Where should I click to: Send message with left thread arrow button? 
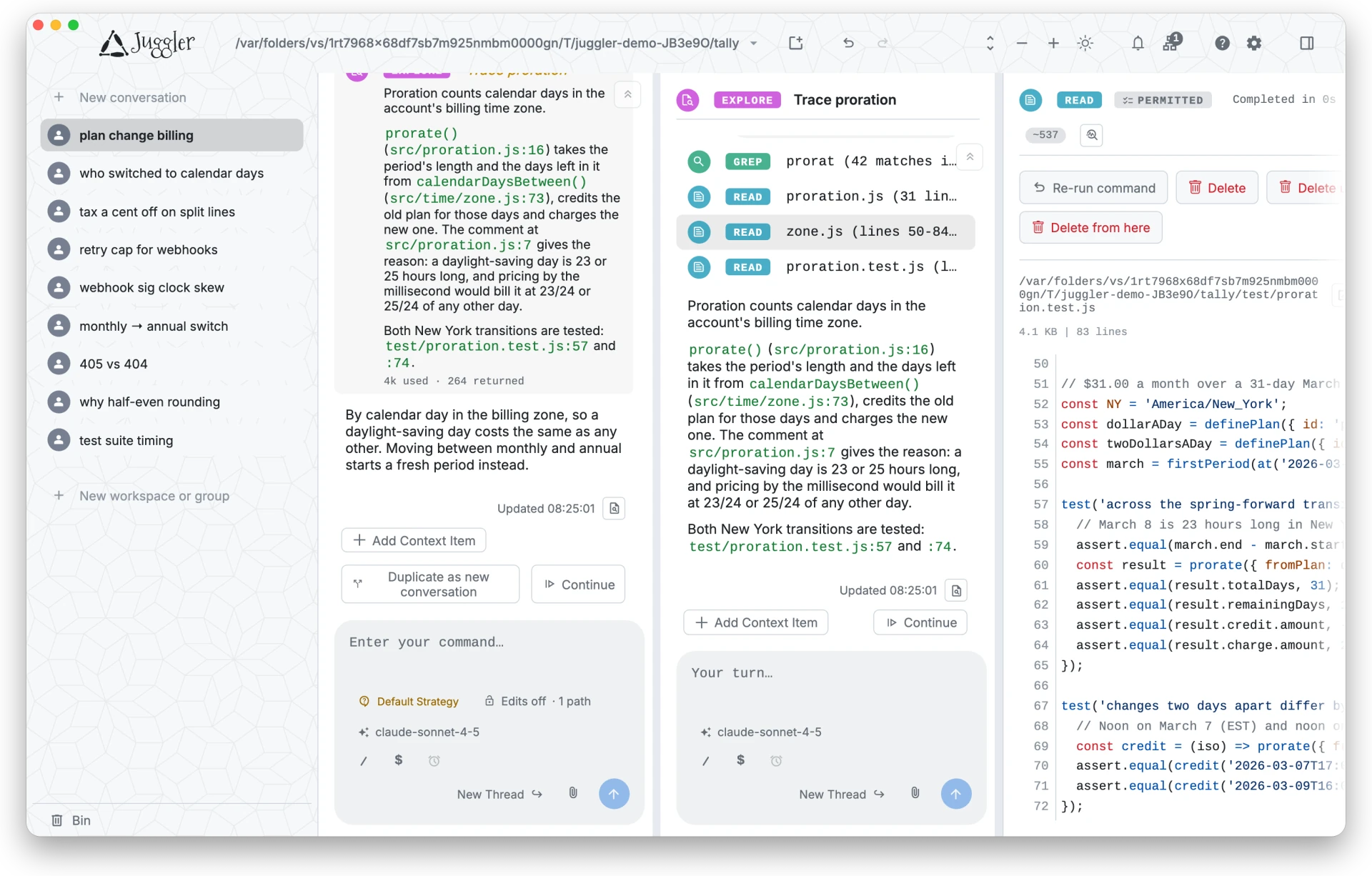pos(614,794)
